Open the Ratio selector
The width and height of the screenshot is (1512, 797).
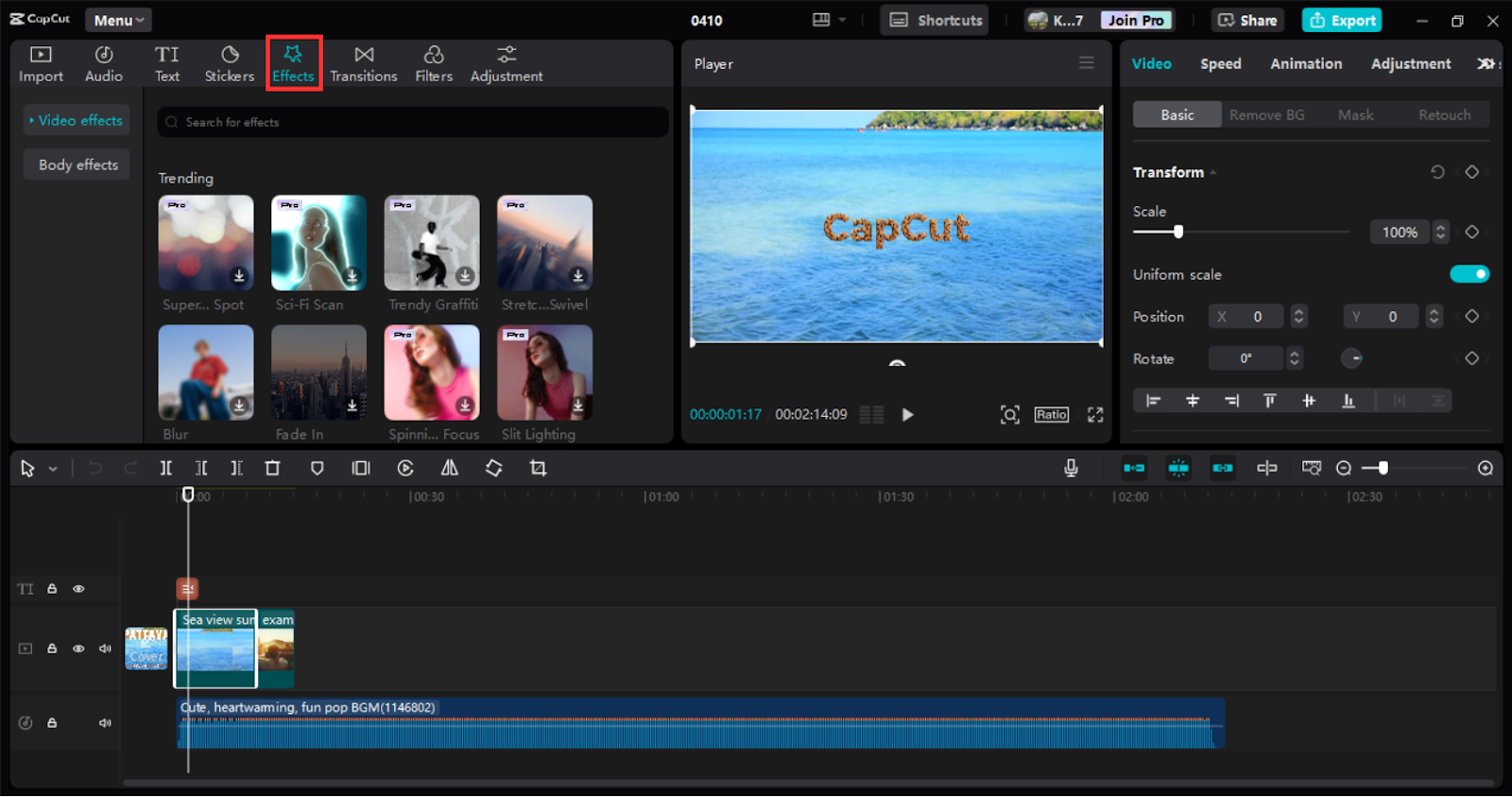1052,414
